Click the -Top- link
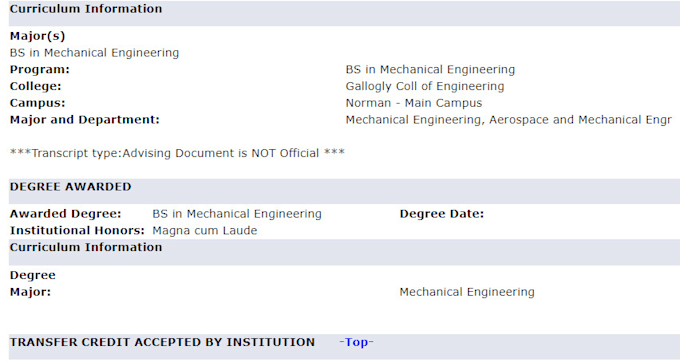 coord(356,342)
